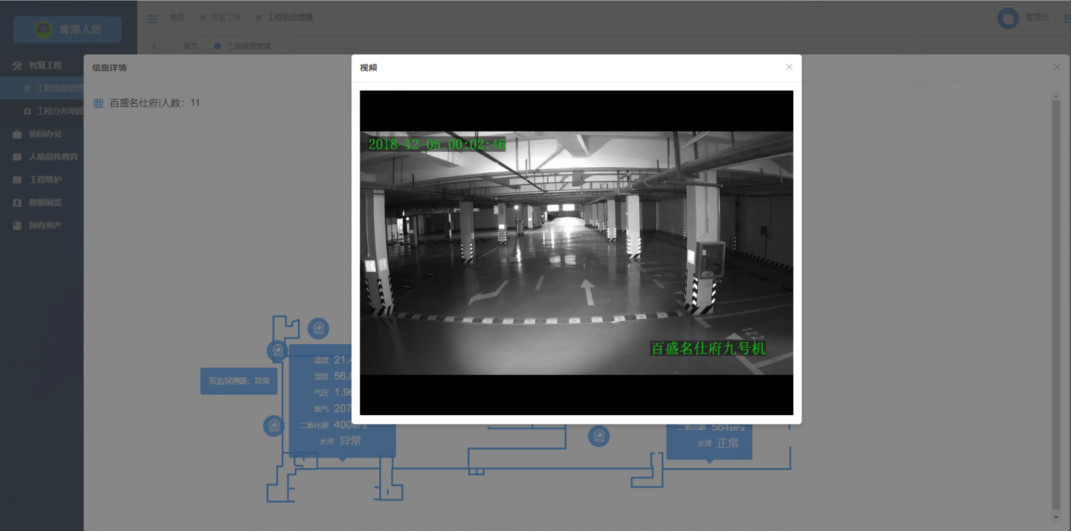Image resolution: width=1072 pixels, height=532 pixels.
Task: Expand the 国有资产 sidebar menu
Action: coord(45,226)
